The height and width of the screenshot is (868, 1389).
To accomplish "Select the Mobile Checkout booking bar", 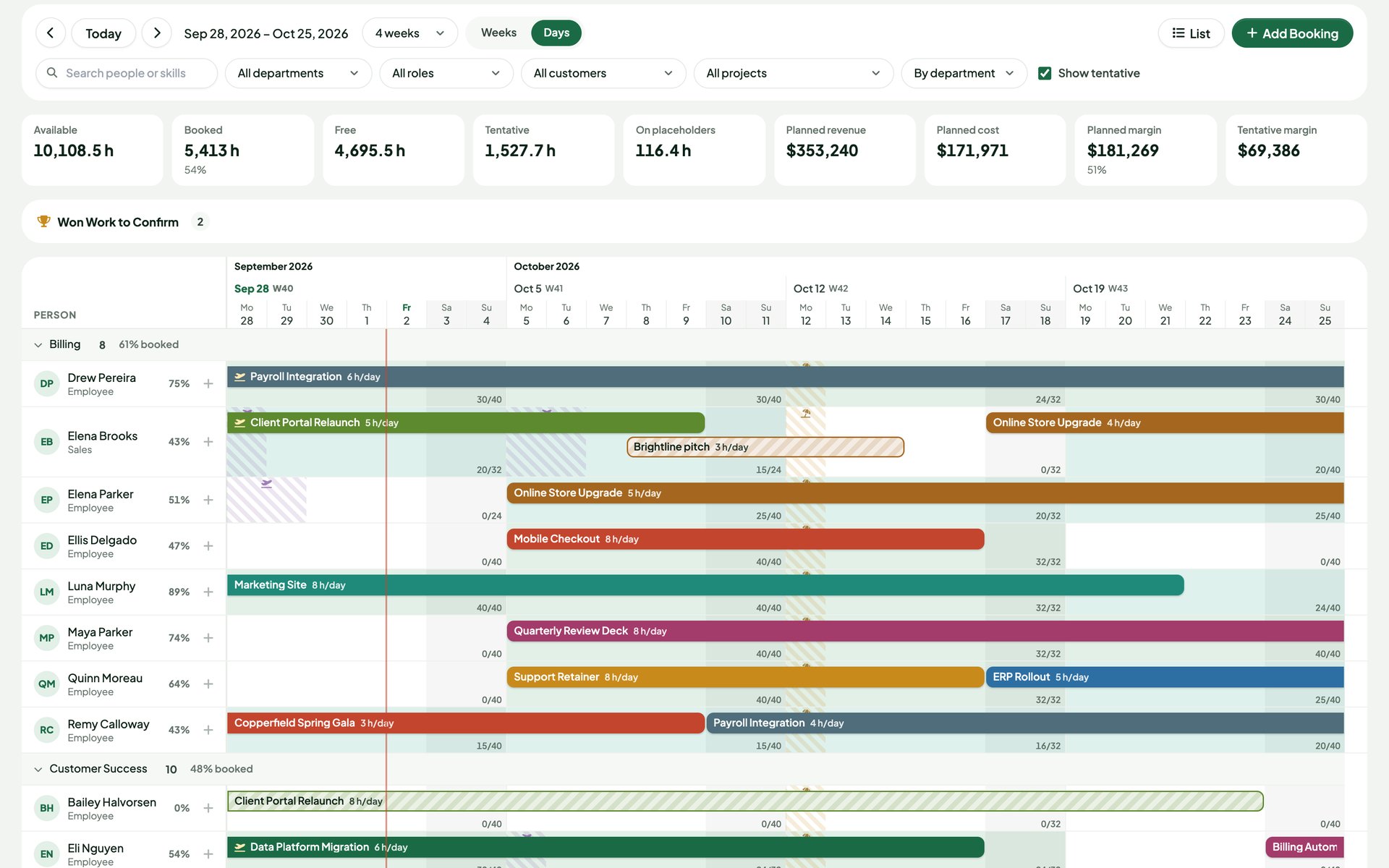I will tap(745, 539).
